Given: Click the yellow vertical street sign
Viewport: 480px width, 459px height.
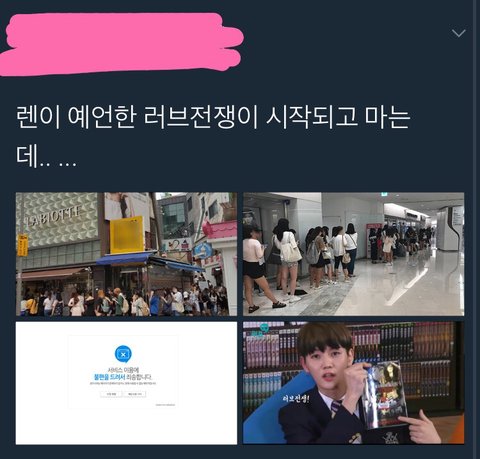Looking at the screenshot, I should pos(23,245).
